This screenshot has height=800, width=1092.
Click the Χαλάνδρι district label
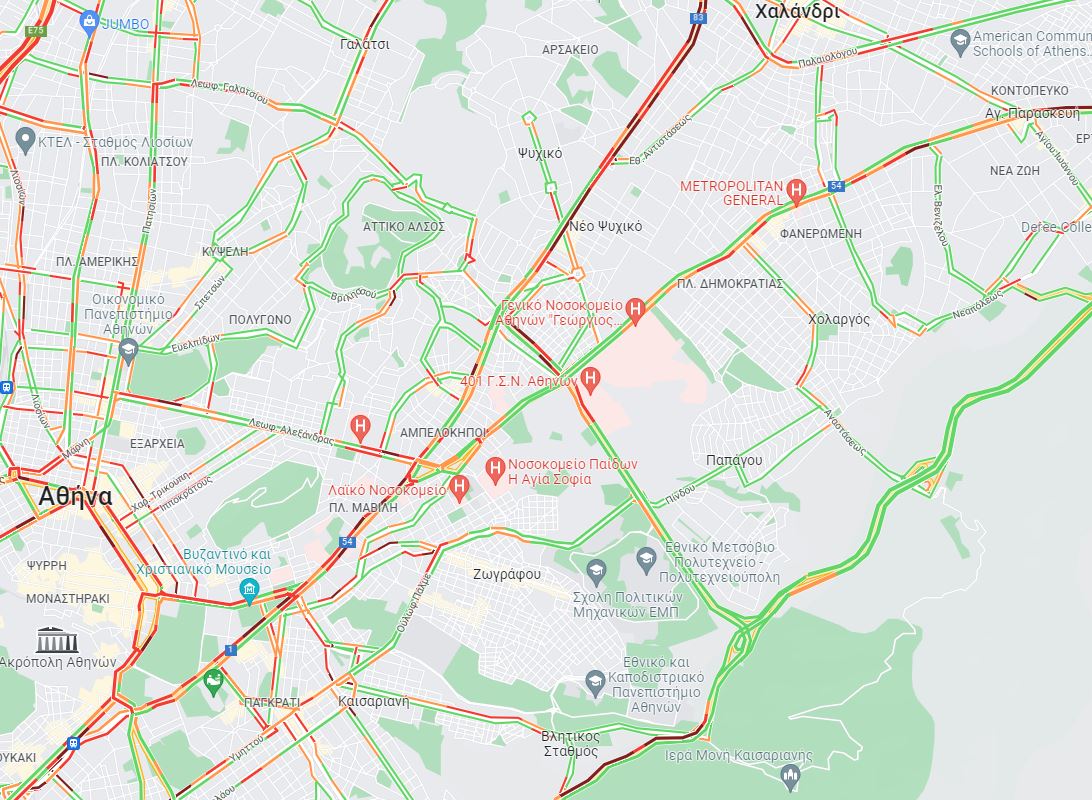coord(797,11)
